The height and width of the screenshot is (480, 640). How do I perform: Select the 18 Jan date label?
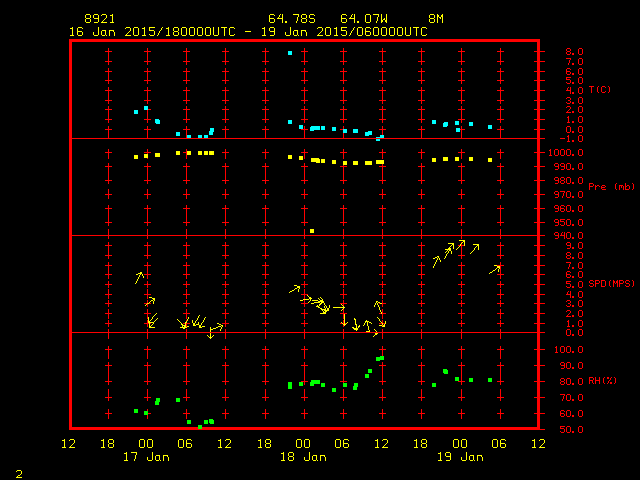point(302,457)
